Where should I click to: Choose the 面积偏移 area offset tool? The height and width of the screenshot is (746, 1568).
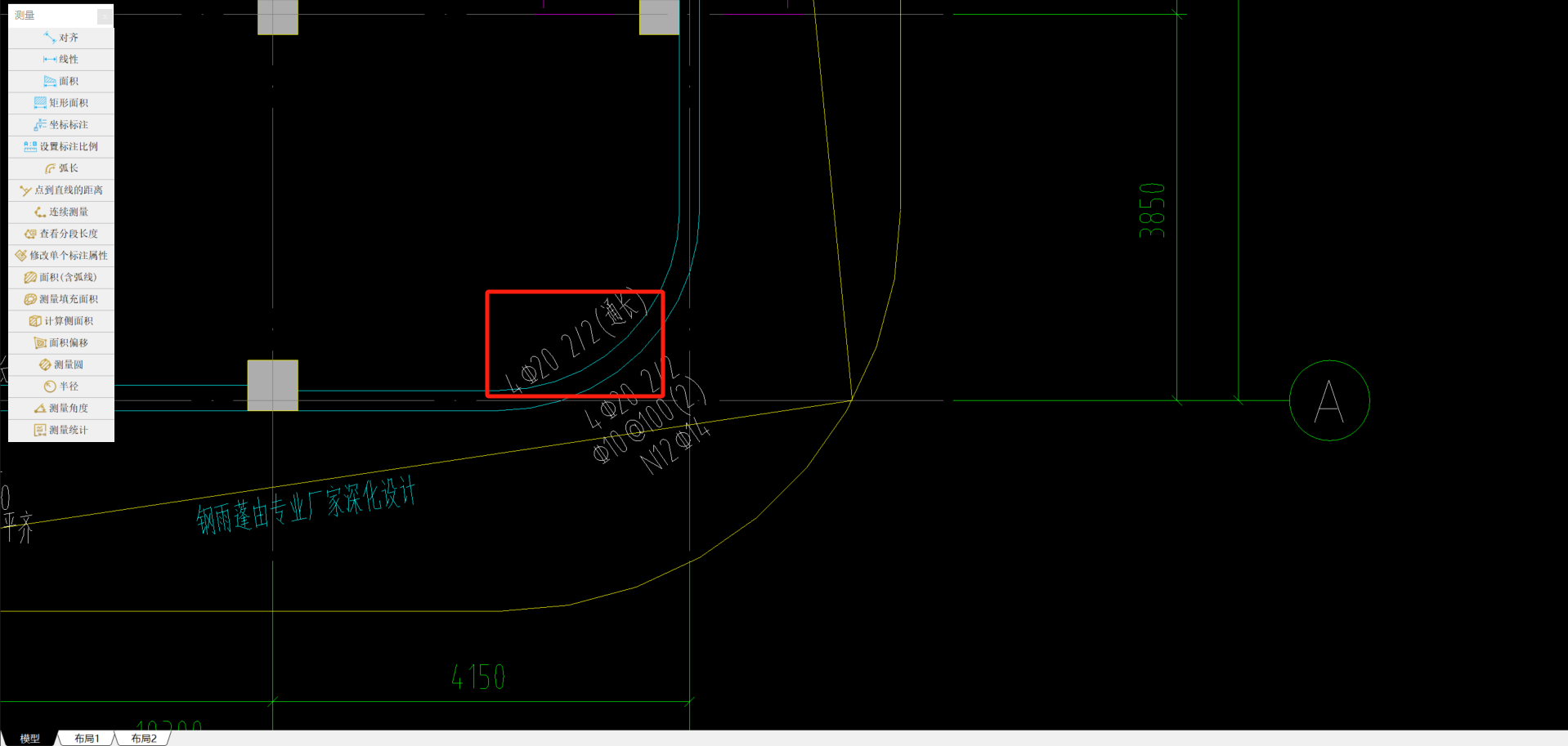tap(61, 342)
